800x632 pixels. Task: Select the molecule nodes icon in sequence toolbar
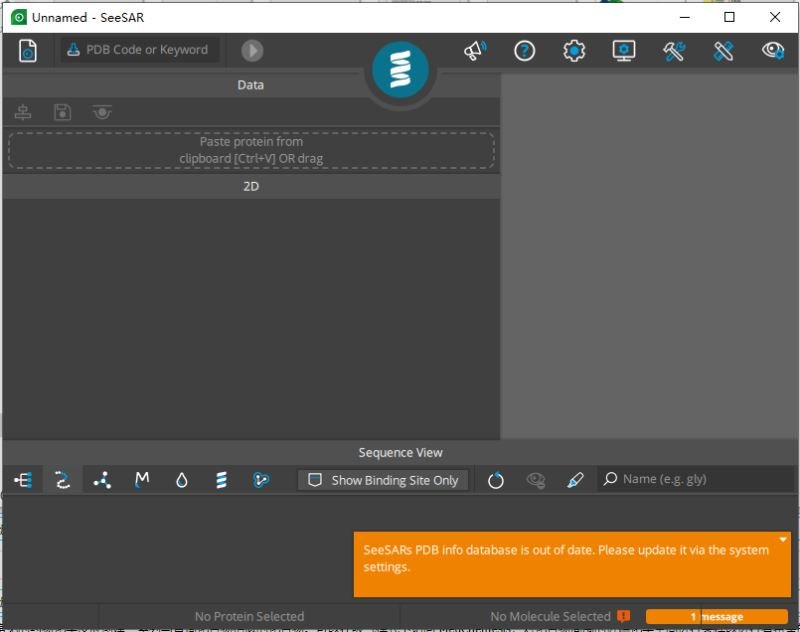102,480
